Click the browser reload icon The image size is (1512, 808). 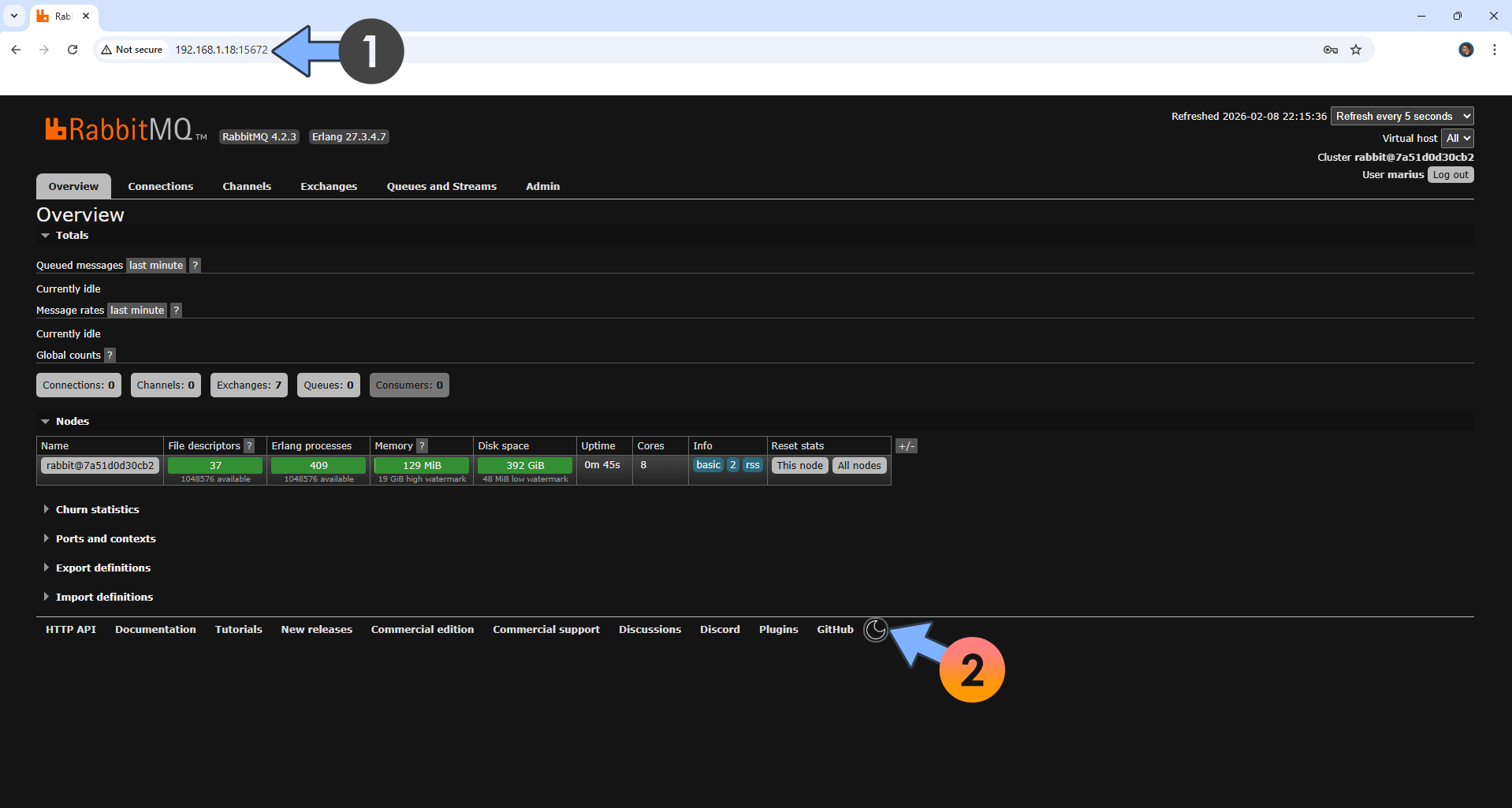coord(73,50)
